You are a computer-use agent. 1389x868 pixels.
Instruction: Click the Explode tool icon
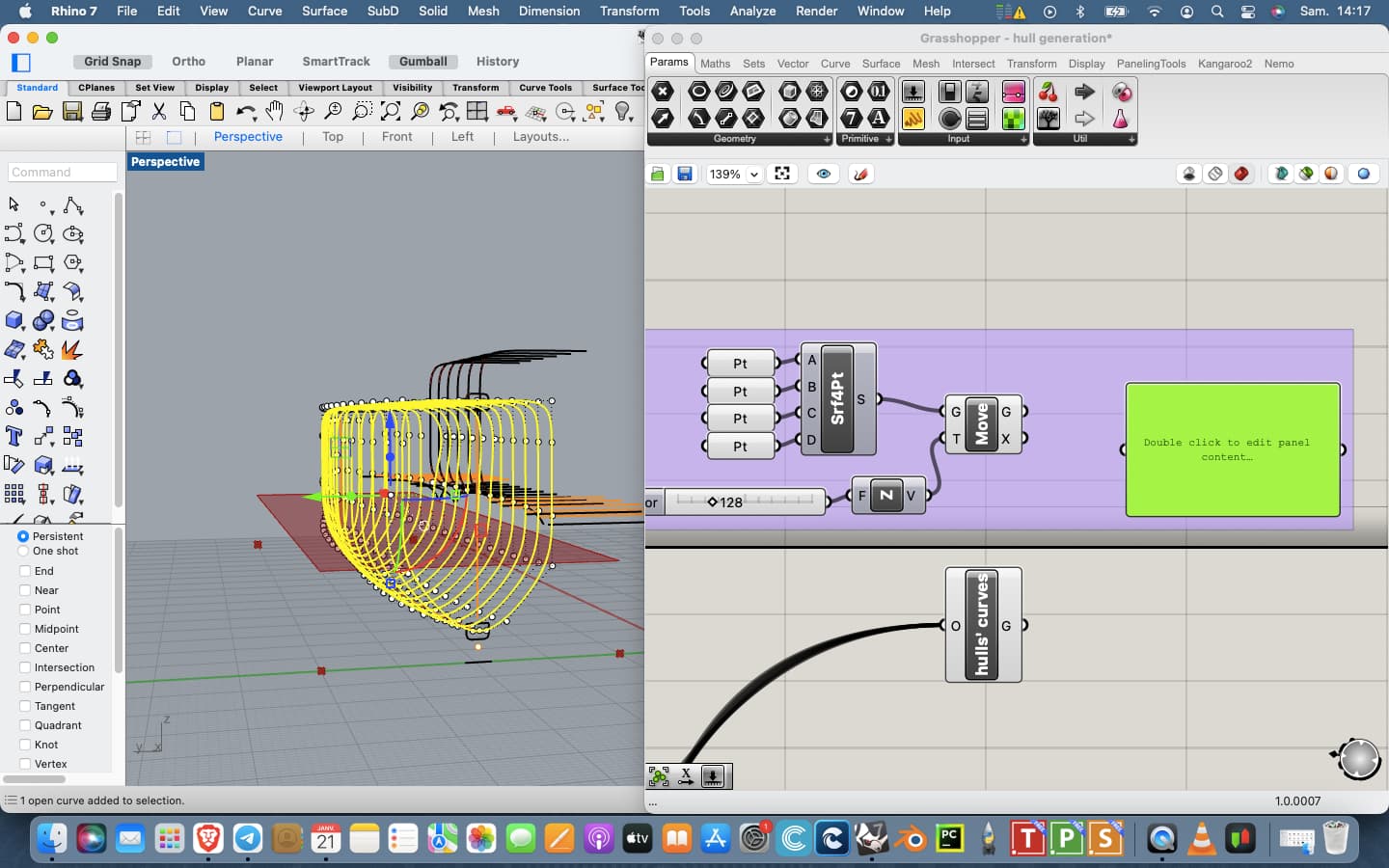72,350
